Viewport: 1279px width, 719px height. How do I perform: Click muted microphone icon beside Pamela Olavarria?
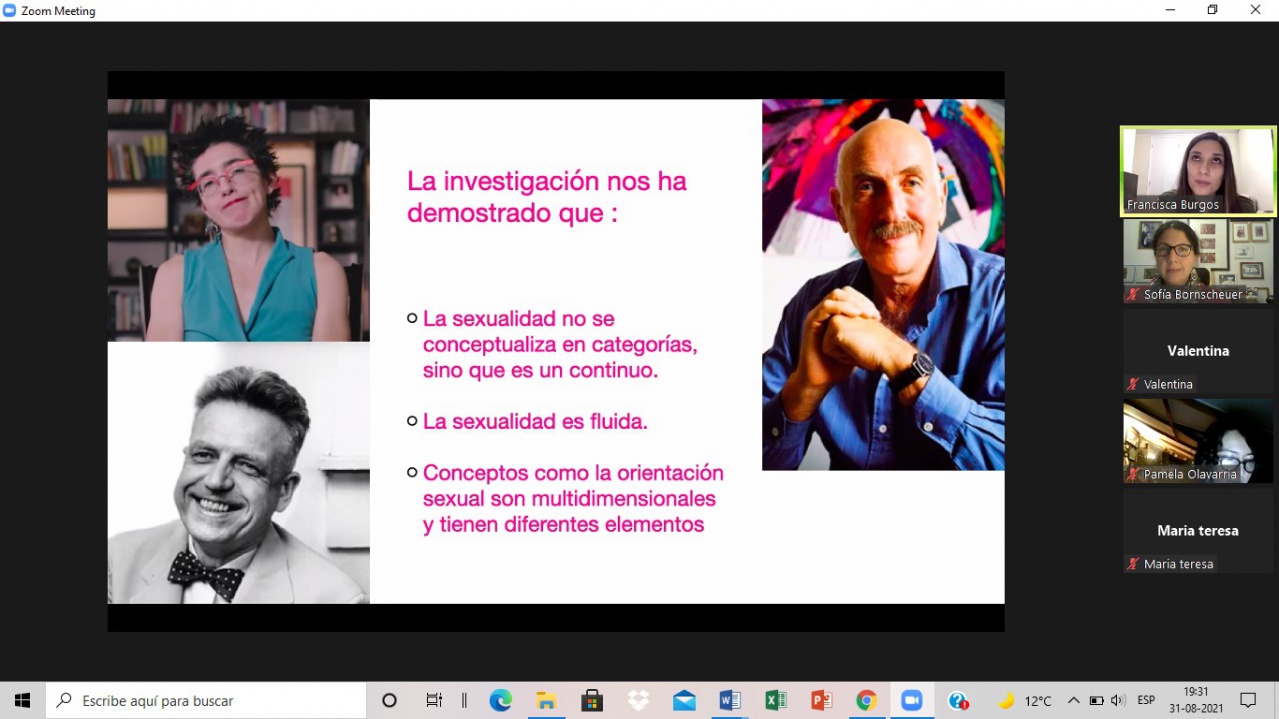[1133, 474]
